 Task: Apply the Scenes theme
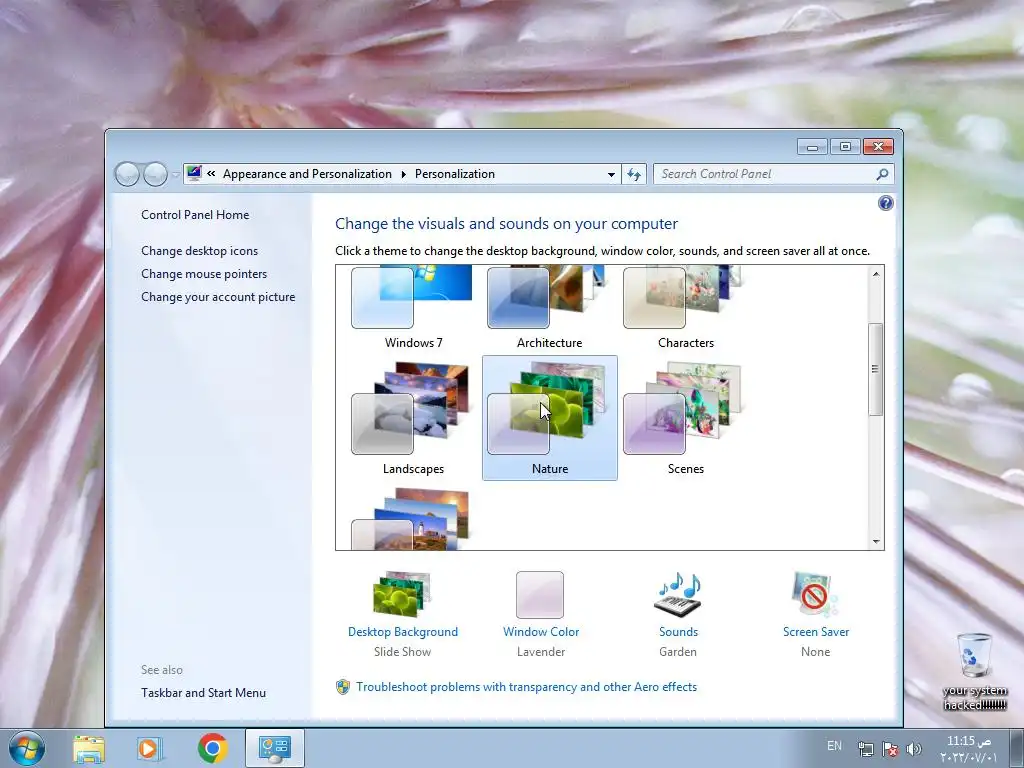click(685, 418)
